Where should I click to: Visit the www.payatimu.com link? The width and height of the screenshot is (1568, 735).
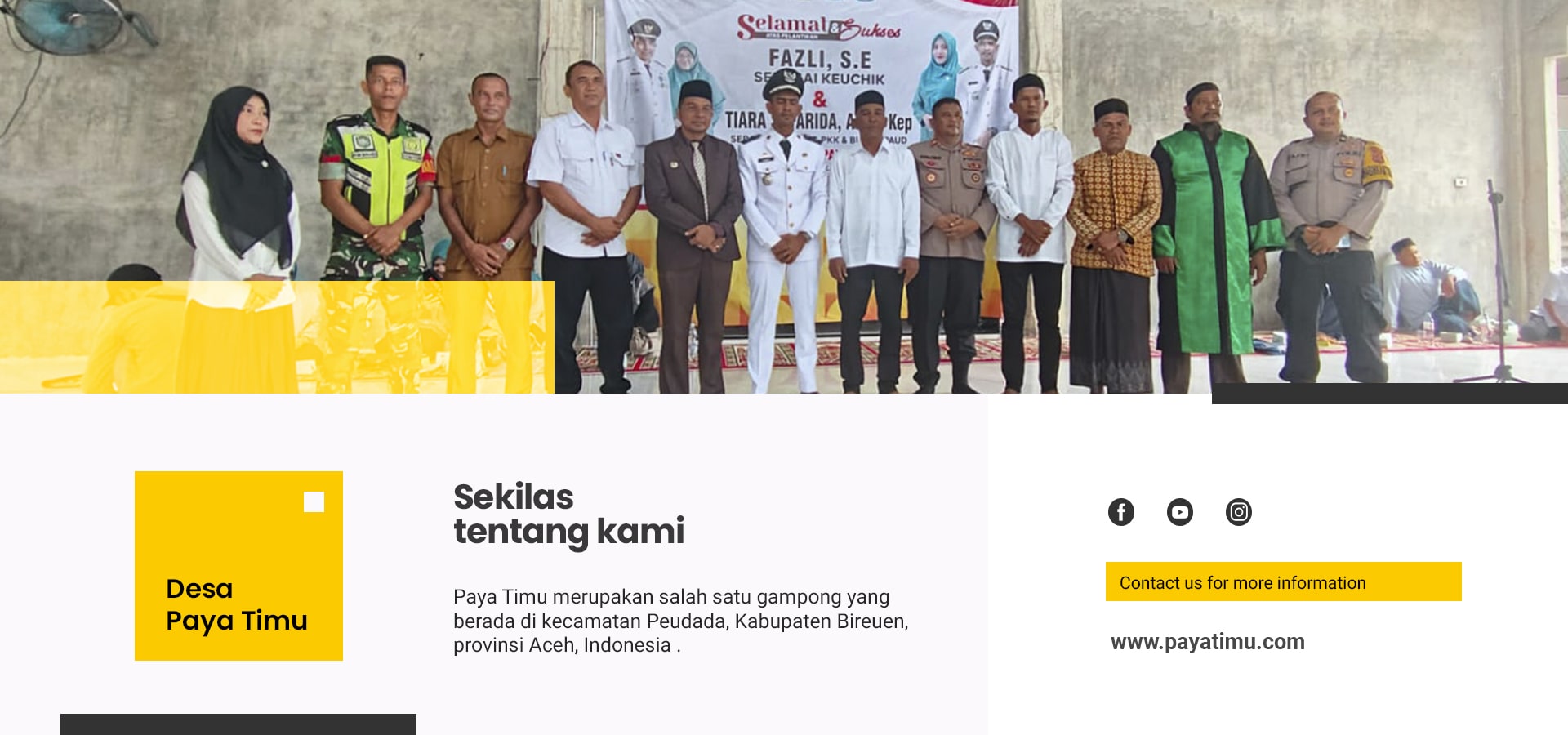point(1207,642)
